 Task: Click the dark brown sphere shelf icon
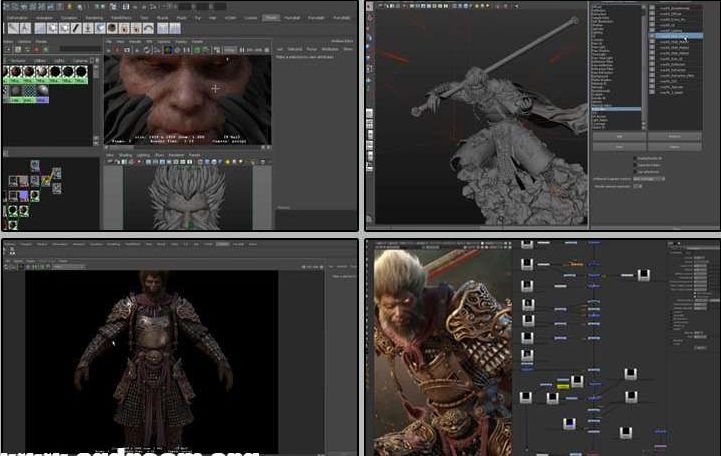tap(112, 28)
